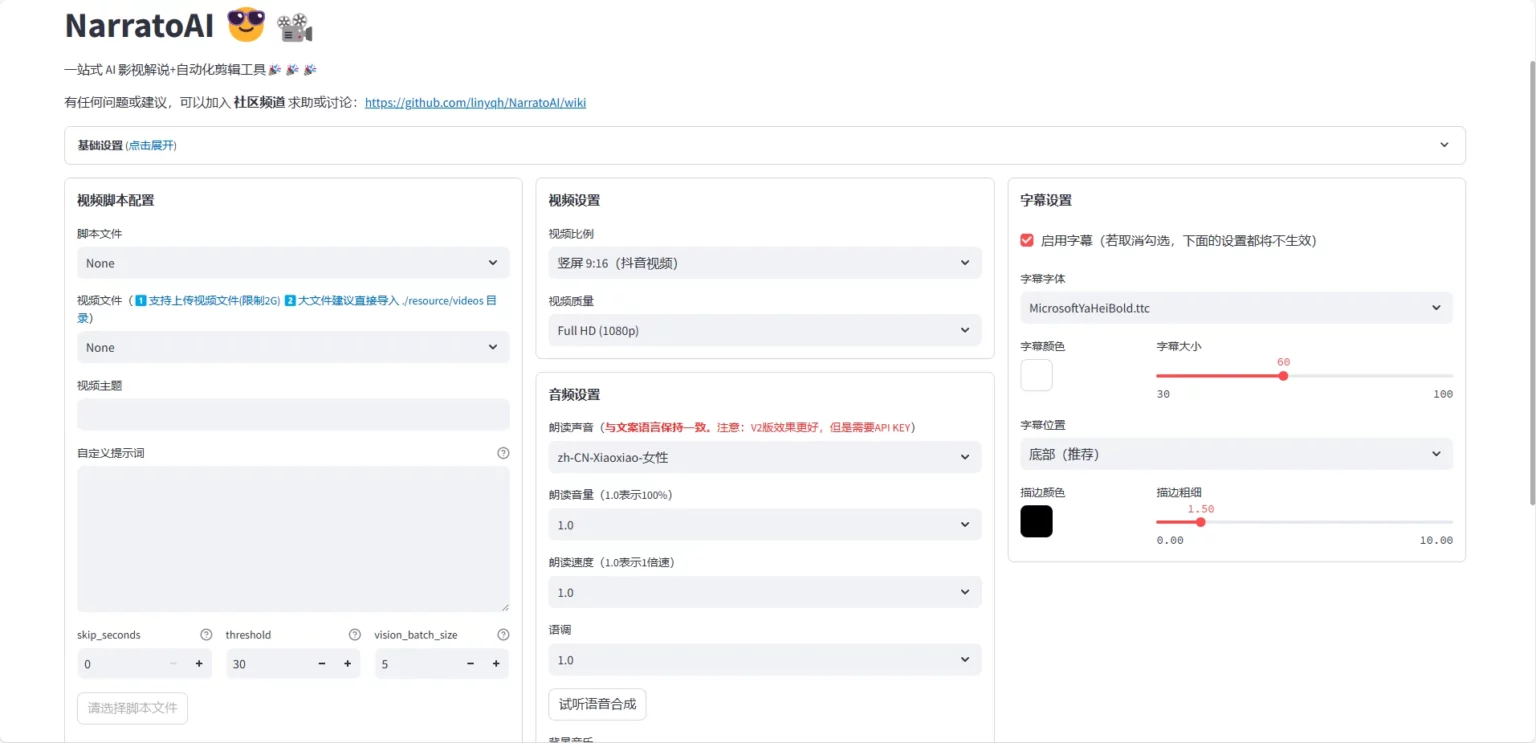Open the NarratoAI GitHub wiki link
The height and width of the screenshot is (743, 1536).
click(x=475, y=103)
